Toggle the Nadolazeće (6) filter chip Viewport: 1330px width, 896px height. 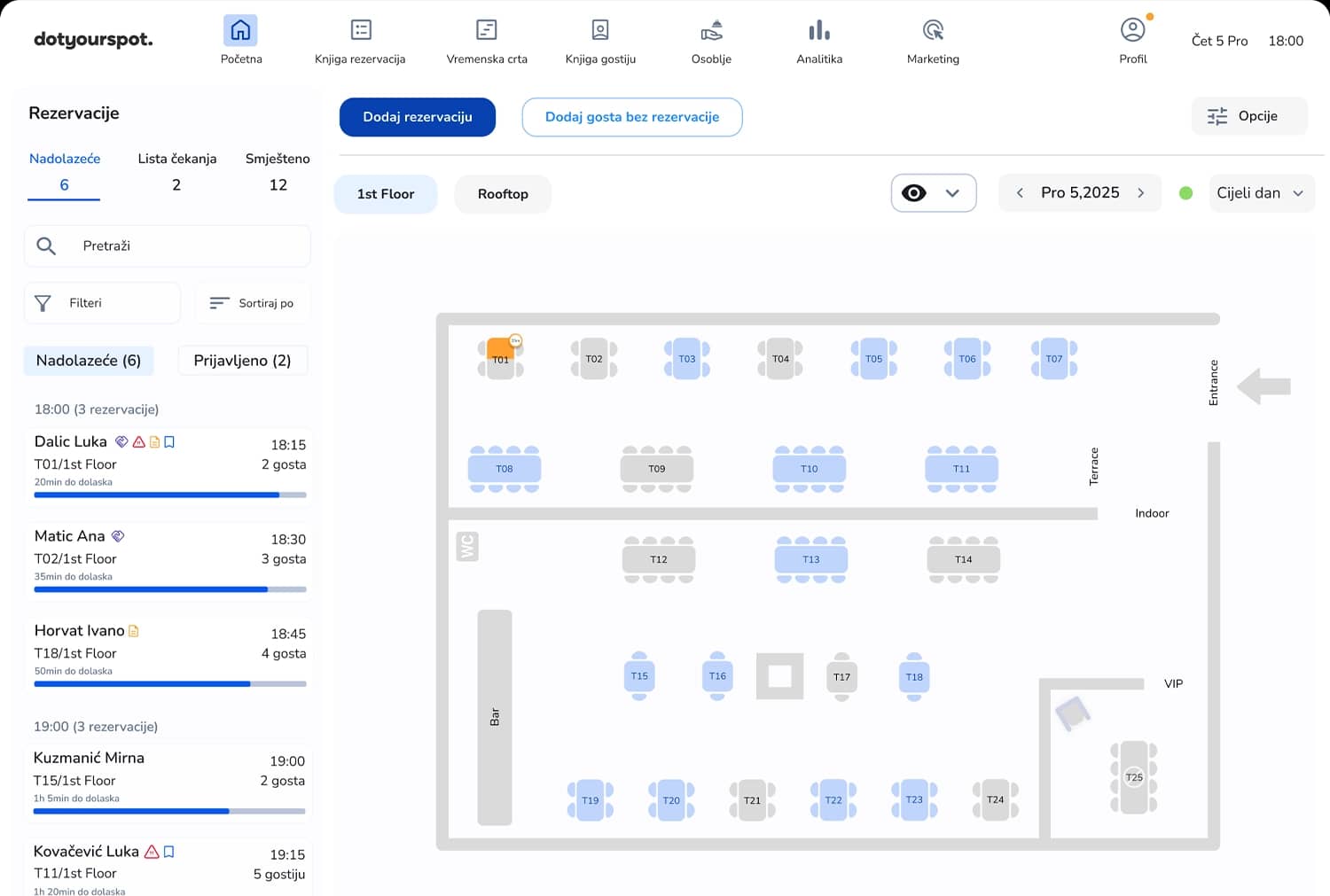tap(89, 361)
